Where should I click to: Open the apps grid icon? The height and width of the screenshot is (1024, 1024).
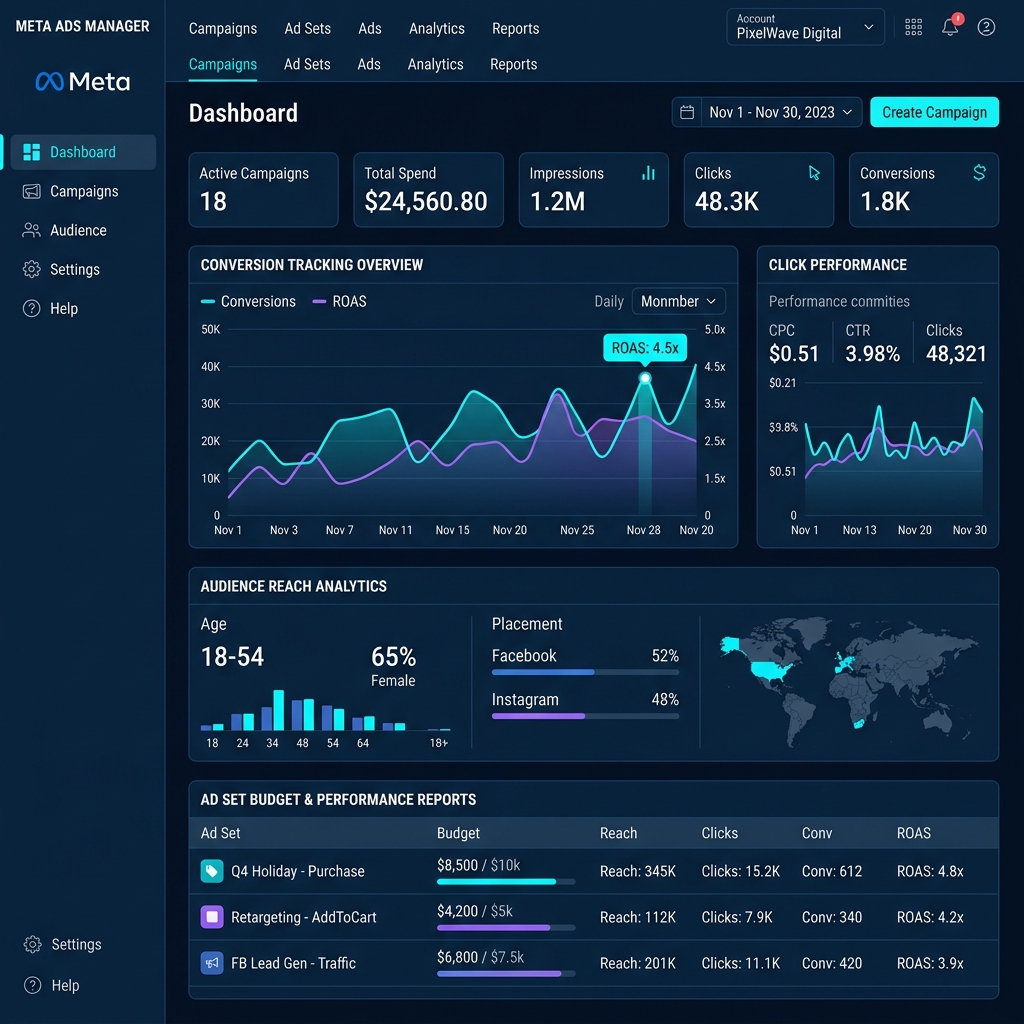(913, 27)
